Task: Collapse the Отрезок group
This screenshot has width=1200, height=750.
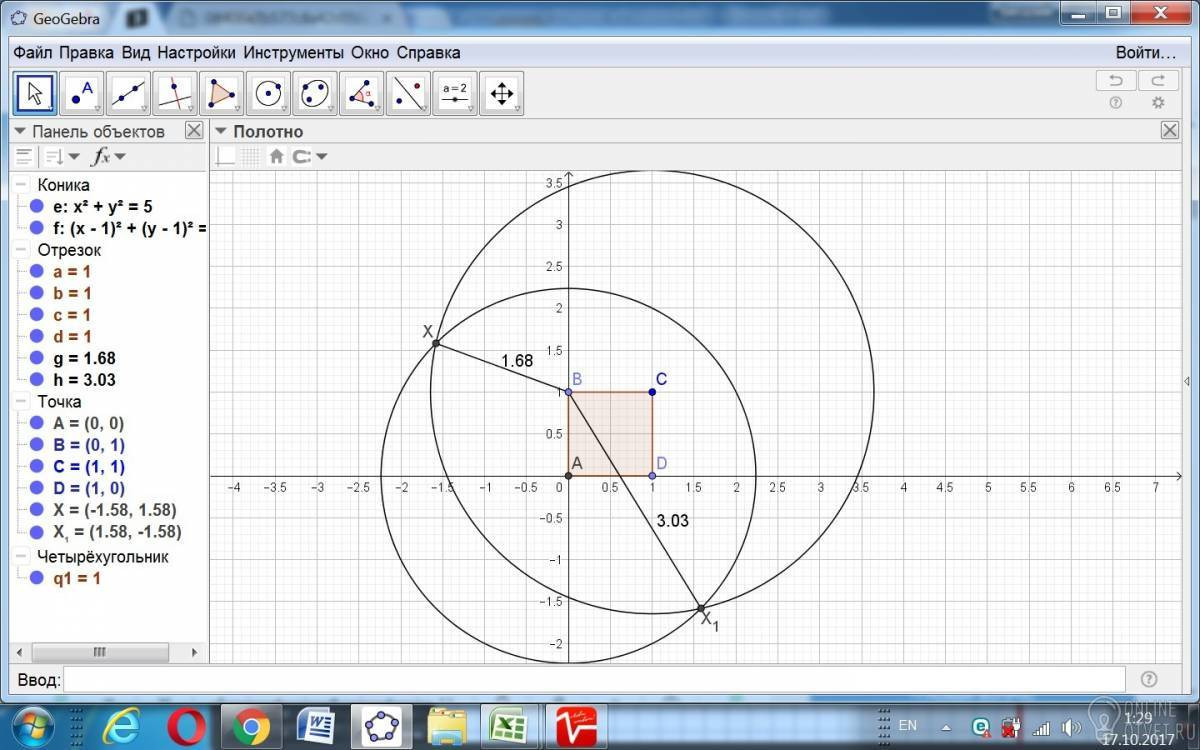Action: click(21, 250)
